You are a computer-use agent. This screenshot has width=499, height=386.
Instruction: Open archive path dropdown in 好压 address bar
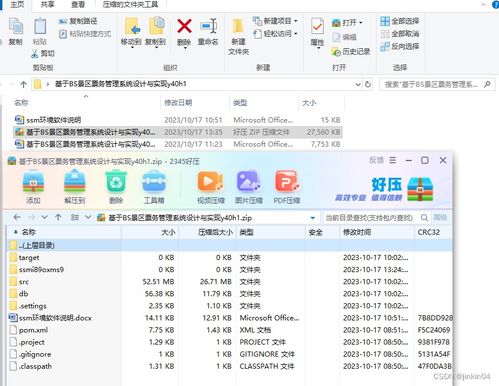[x=313, y=218]
